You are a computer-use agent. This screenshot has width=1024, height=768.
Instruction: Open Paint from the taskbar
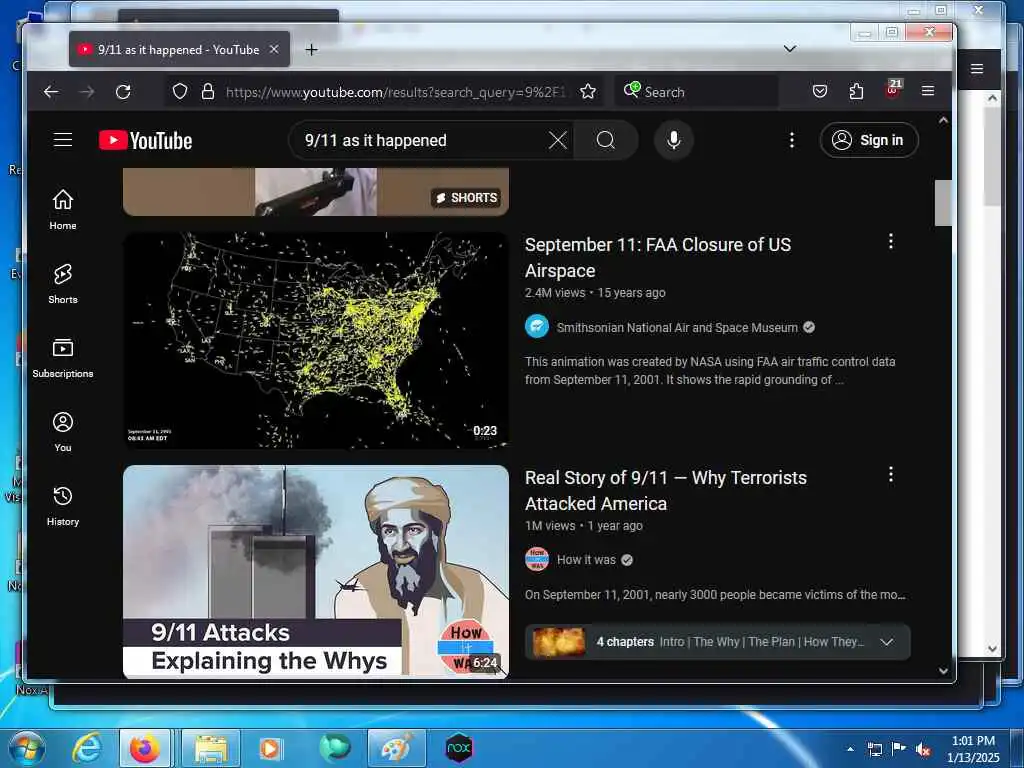396,748
